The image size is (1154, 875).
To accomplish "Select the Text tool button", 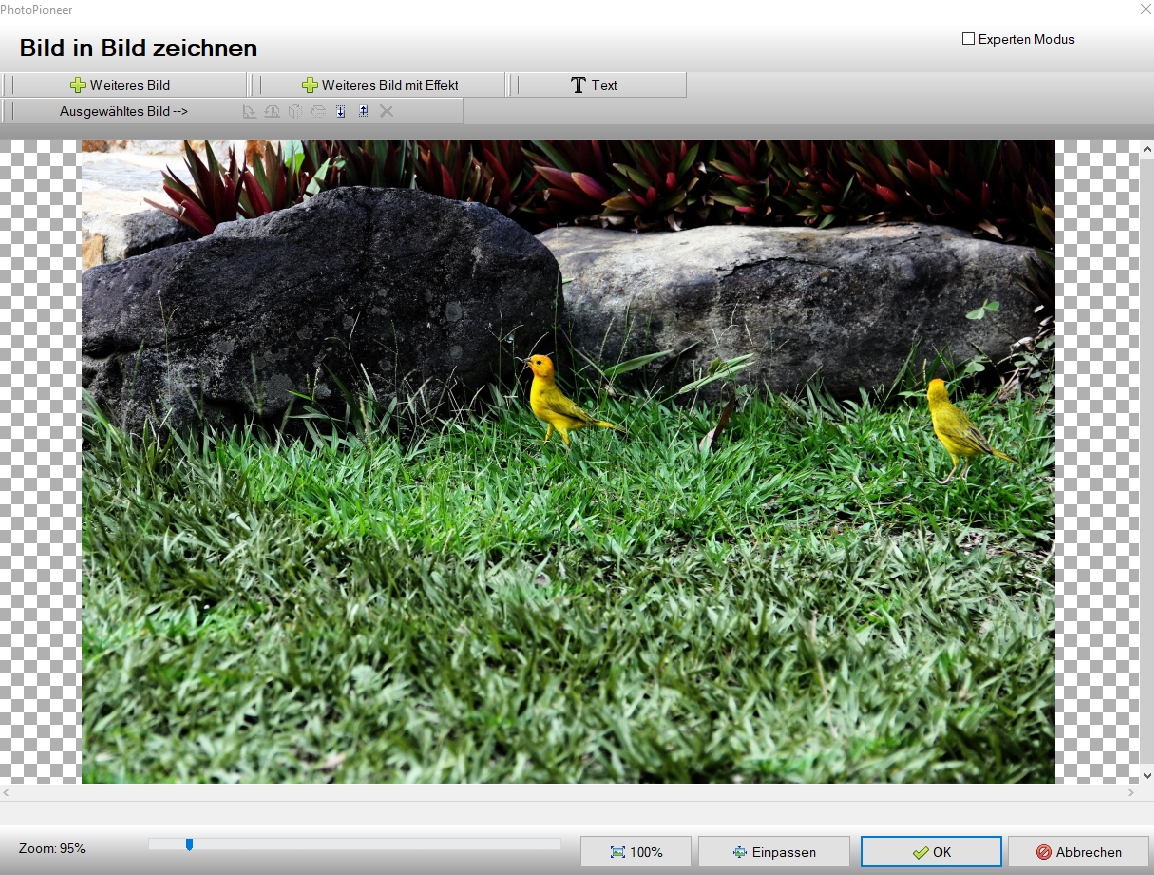I will click(x=594, y=85).
